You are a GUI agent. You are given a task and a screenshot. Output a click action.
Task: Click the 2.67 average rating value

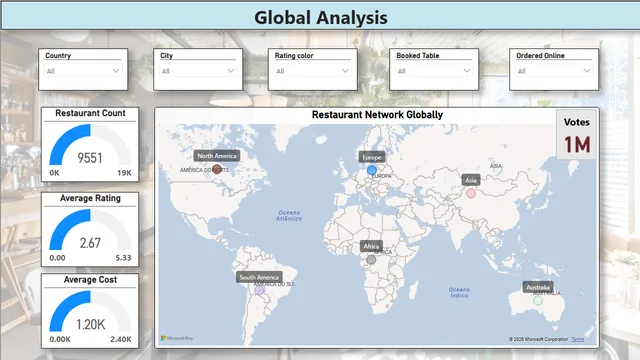point(90,243)
